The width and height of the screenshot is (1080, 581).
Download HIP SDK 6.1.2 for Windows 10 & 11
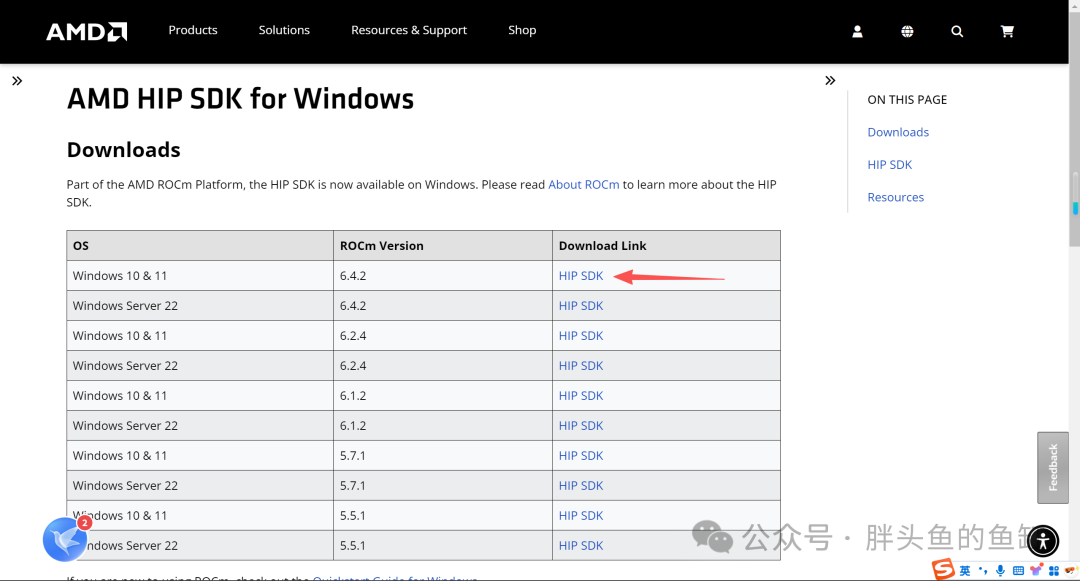[x=581, y=396]
